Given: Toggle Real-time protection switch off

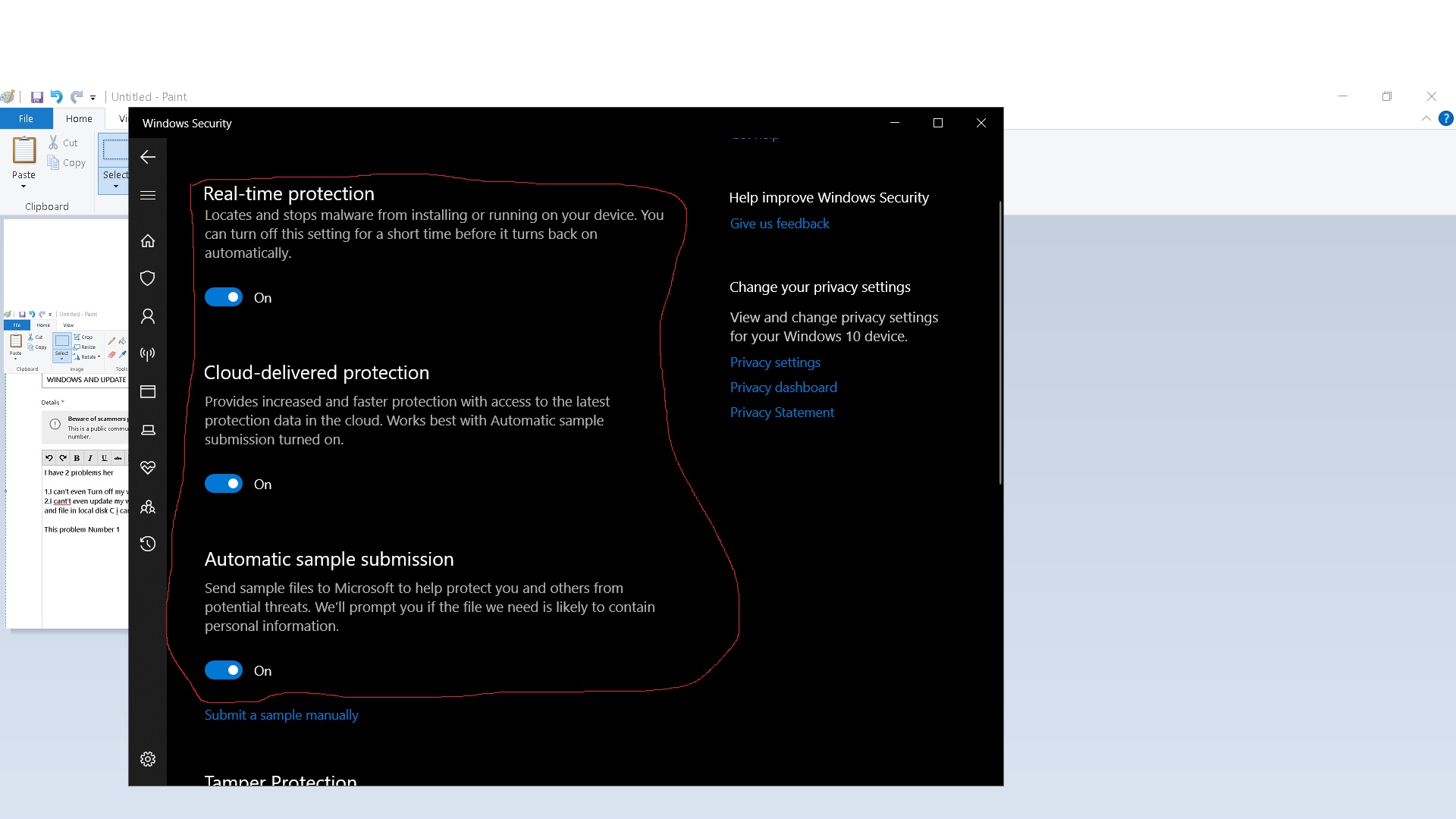Looking at the screenshot, I should pos(224,297).
